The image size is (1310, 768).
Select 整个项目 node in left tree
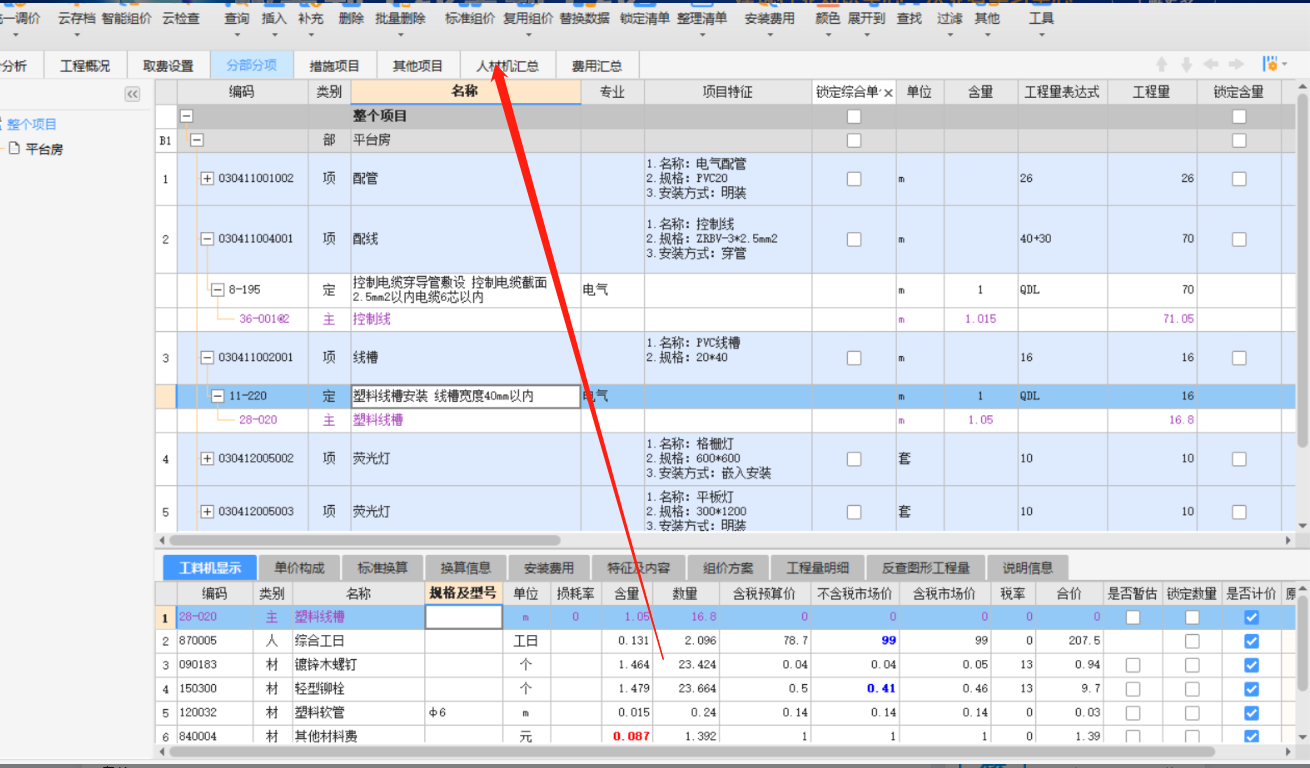coord(32,124)
